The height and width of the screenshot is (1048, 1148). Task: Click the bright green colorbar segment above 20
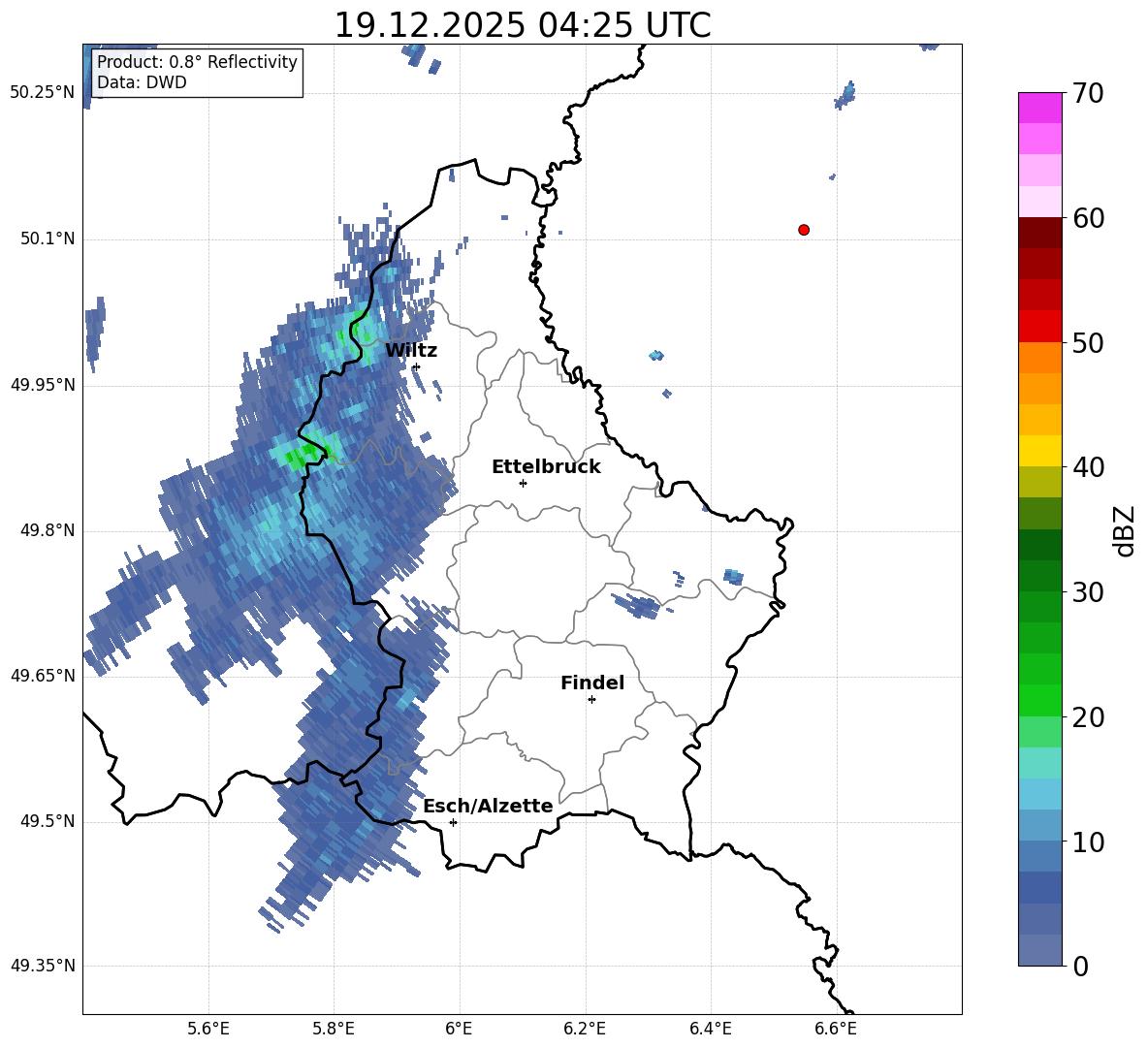click(1039, 700)
